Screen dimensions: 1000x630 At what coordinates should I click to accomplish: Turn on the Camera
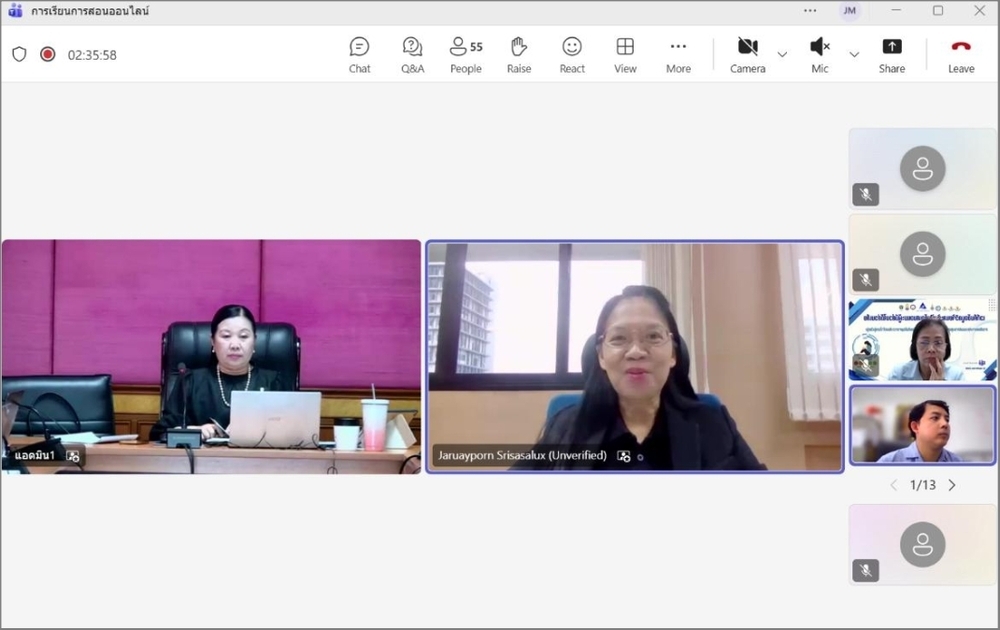pyautogui.click(x=747, y=54)
